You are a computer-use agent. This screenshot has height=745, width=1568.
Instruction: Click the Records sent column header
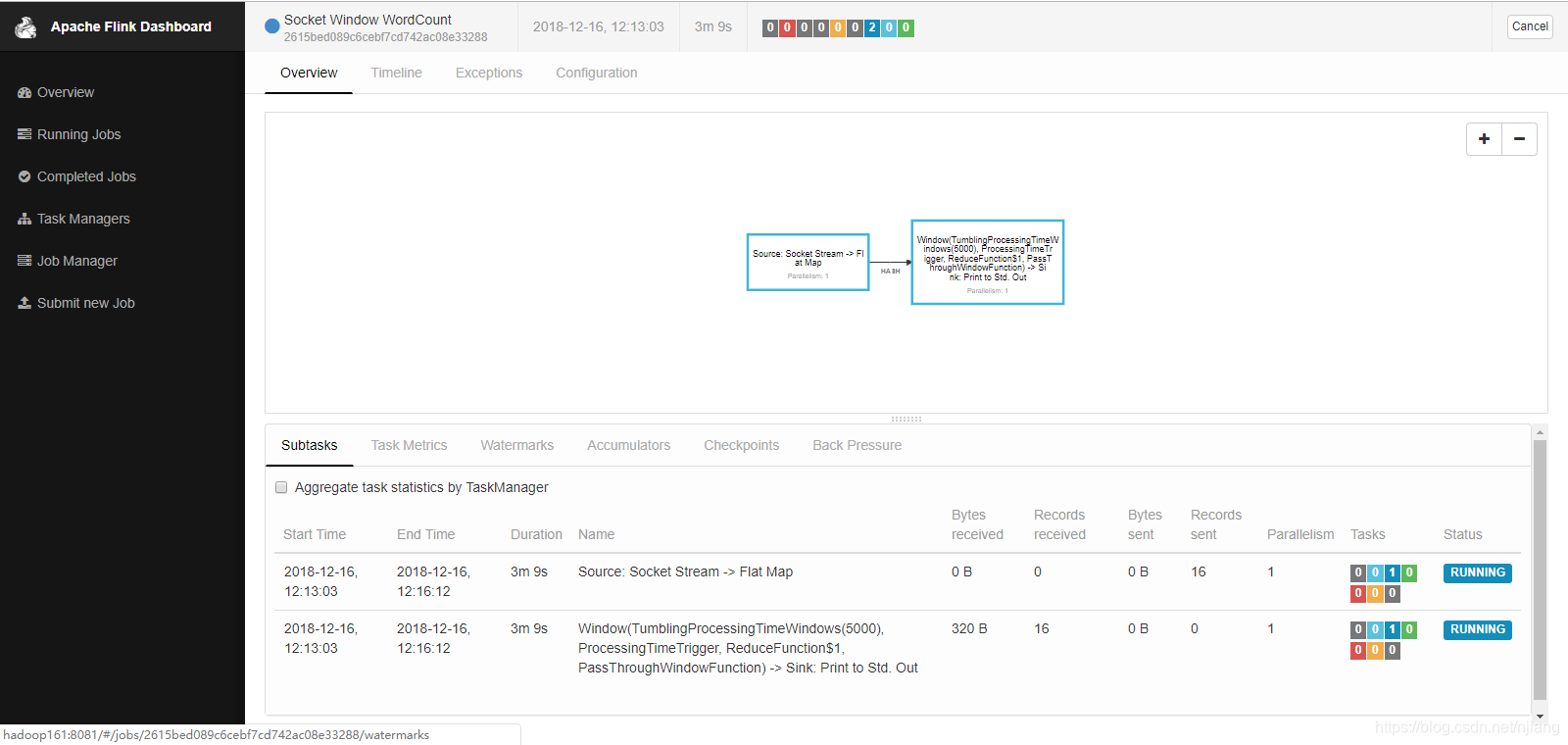1216,524
